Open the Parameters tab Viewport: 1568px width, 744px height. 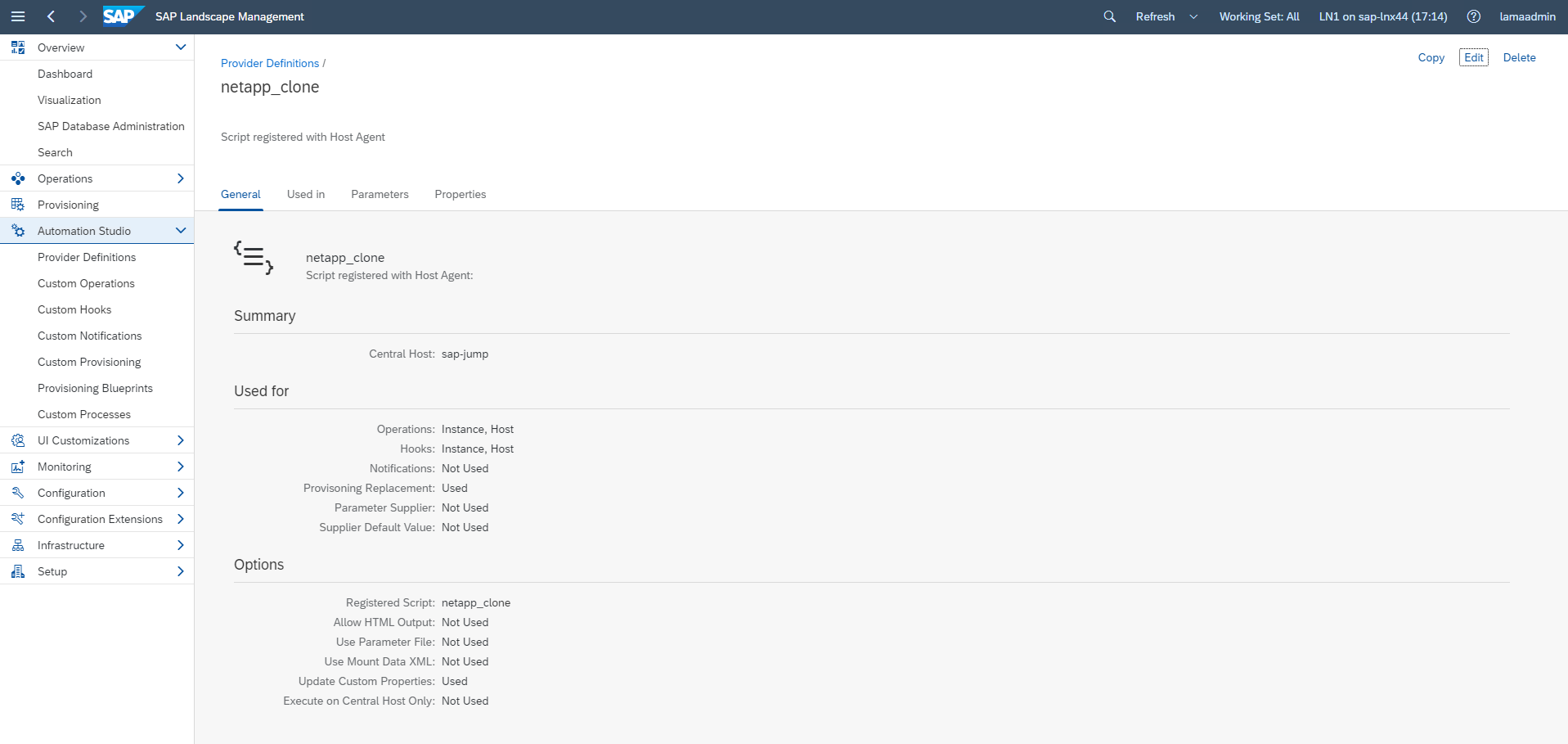click(x=380, y=194)
